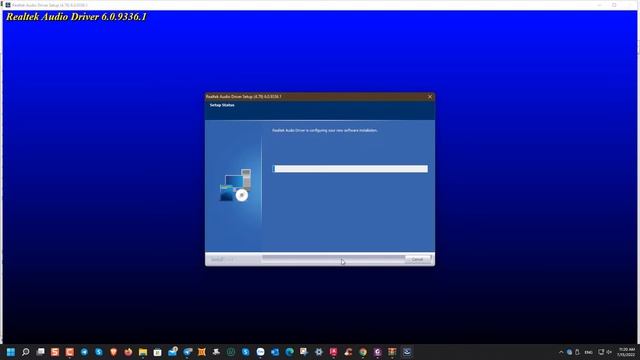The width and height of the screenshot is (640, 360).
Task: Open WinRAR books icon on taskbar
Action: pos(392,352)
